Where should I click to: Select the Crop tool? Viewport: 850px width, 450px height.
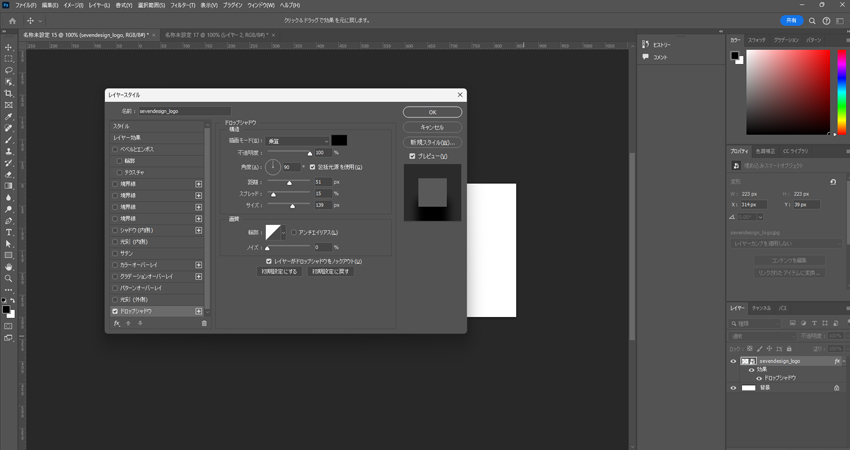(x=8, y=93)
